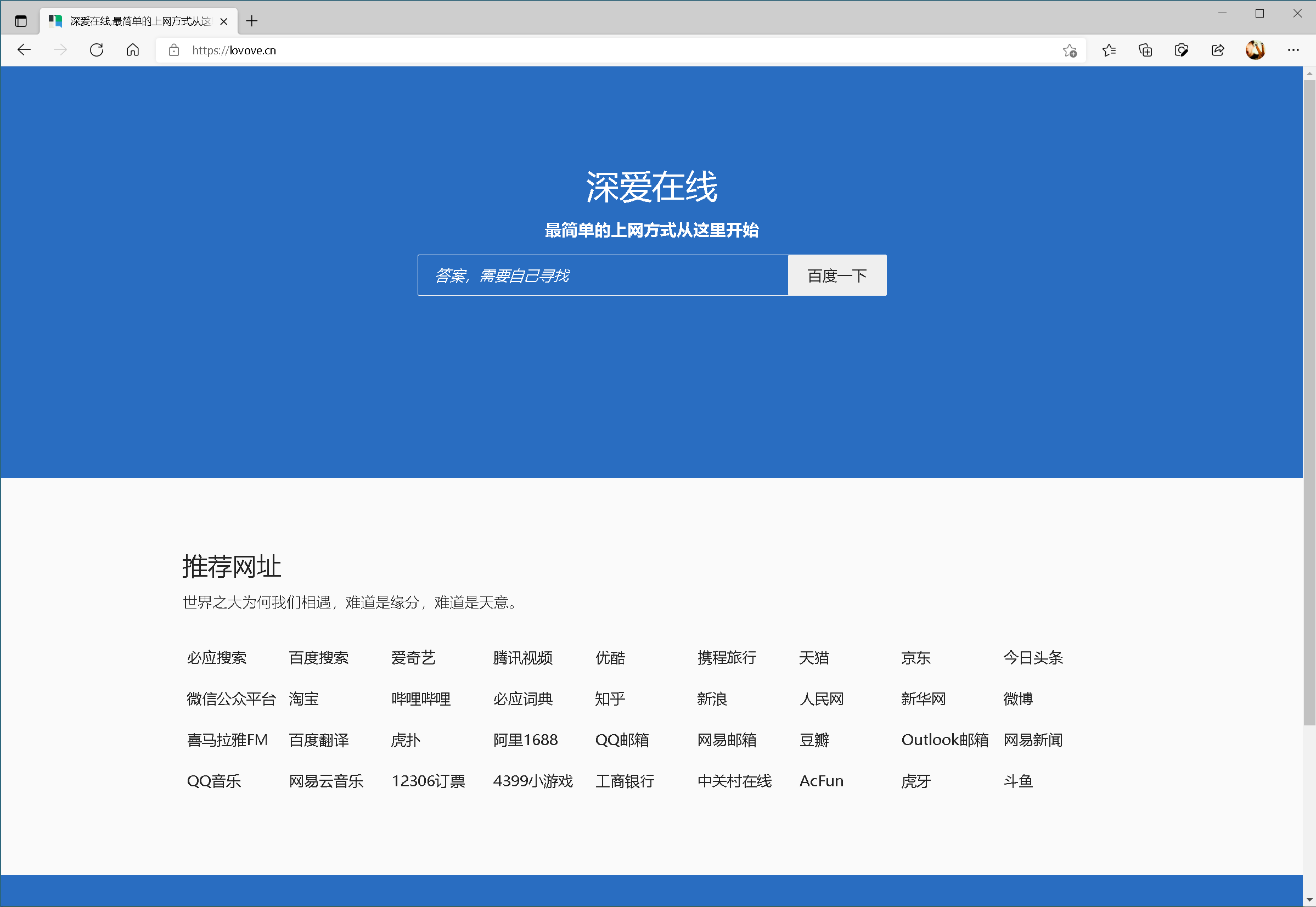Open the 工商银行 link

coord(625,781)
